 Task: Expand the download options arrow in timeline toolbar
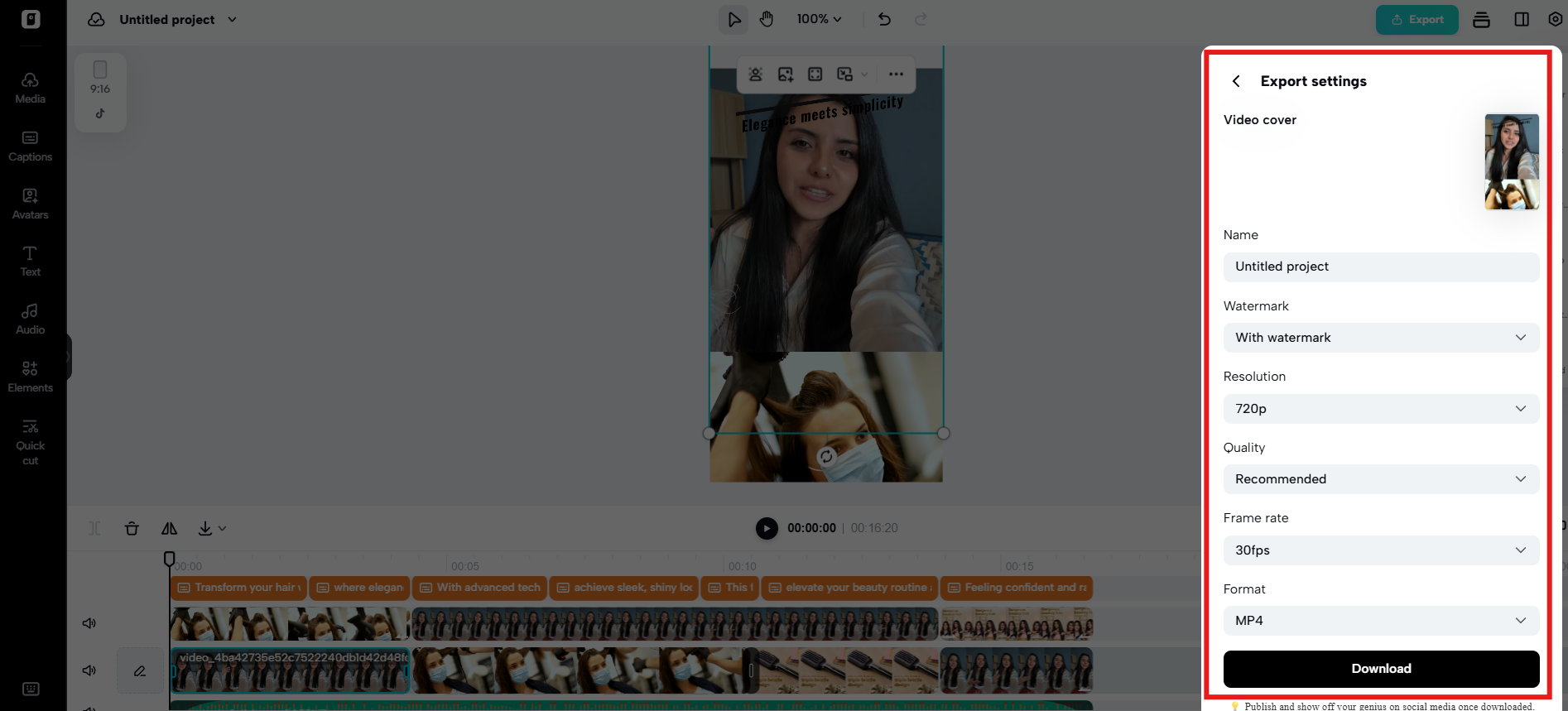pos(223,528)
